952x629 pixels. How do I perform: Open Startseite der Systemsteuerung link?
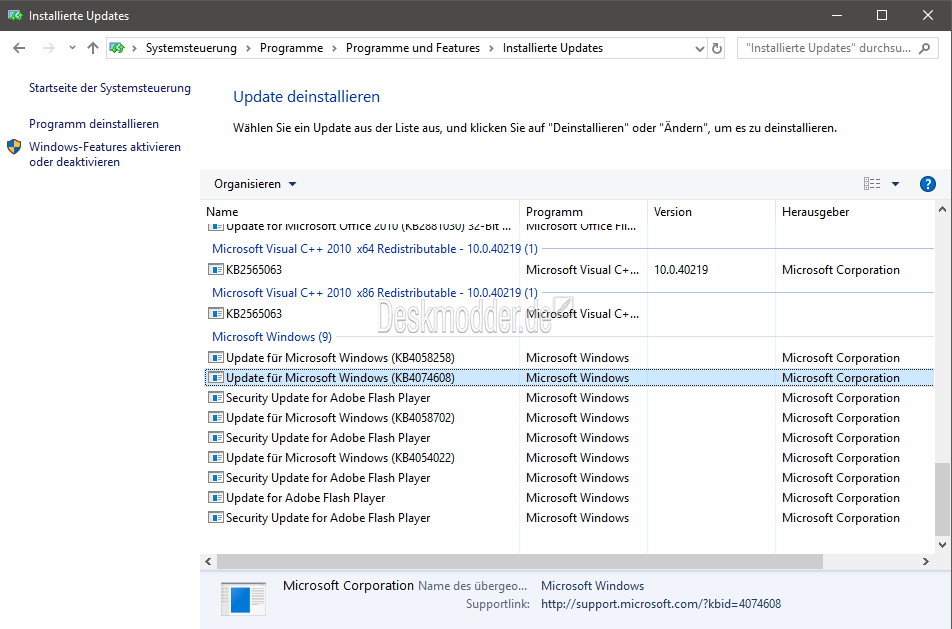click(x=110, y=88)
